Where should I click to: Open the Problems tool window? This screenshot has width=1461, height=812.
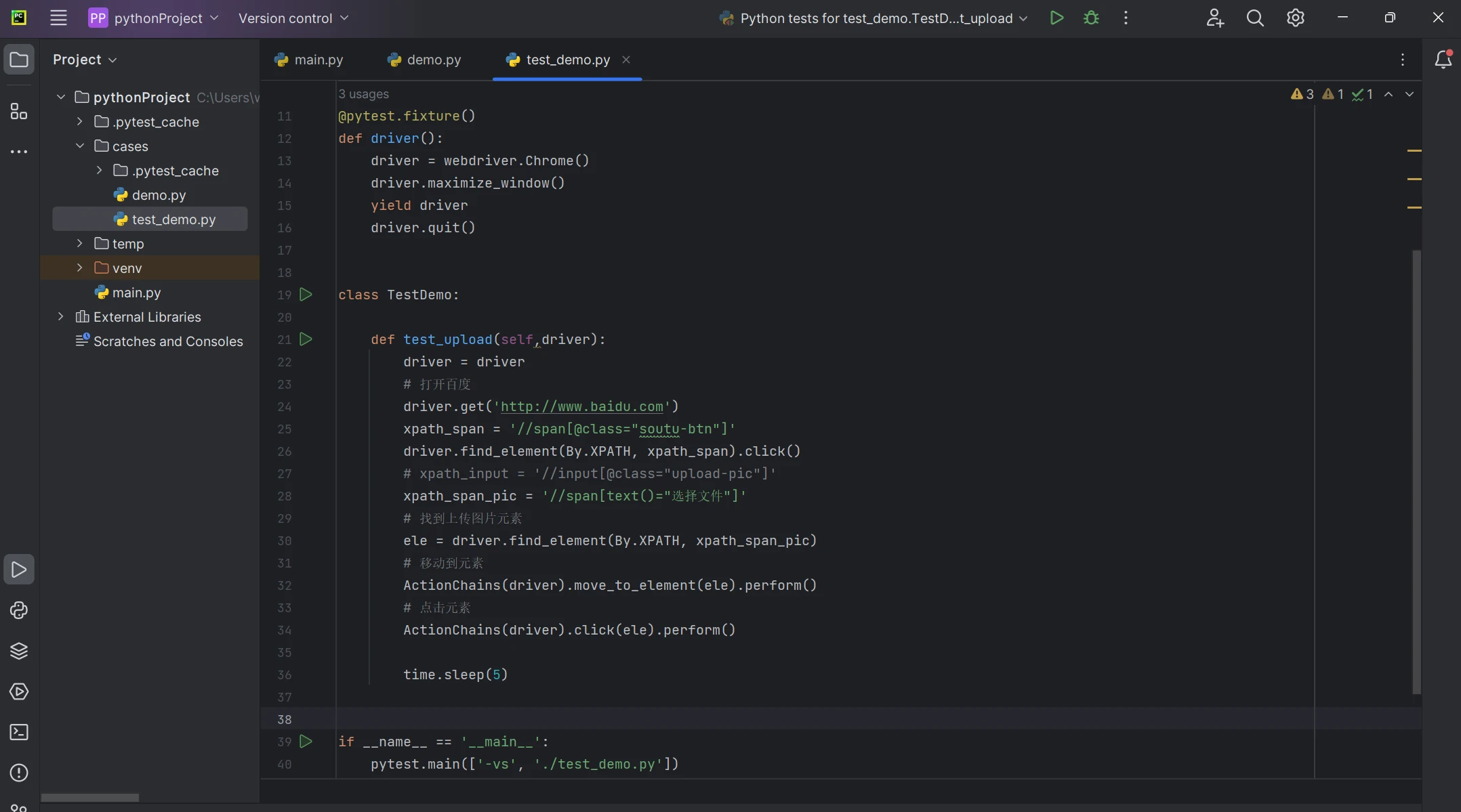(x=18, y=773)
